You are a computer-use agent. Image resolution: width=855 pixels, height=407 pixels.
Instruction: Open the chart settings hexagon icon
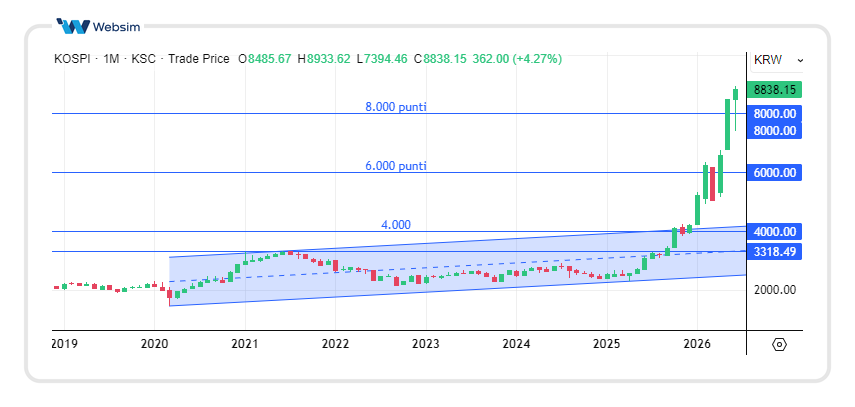pos(780,345)
